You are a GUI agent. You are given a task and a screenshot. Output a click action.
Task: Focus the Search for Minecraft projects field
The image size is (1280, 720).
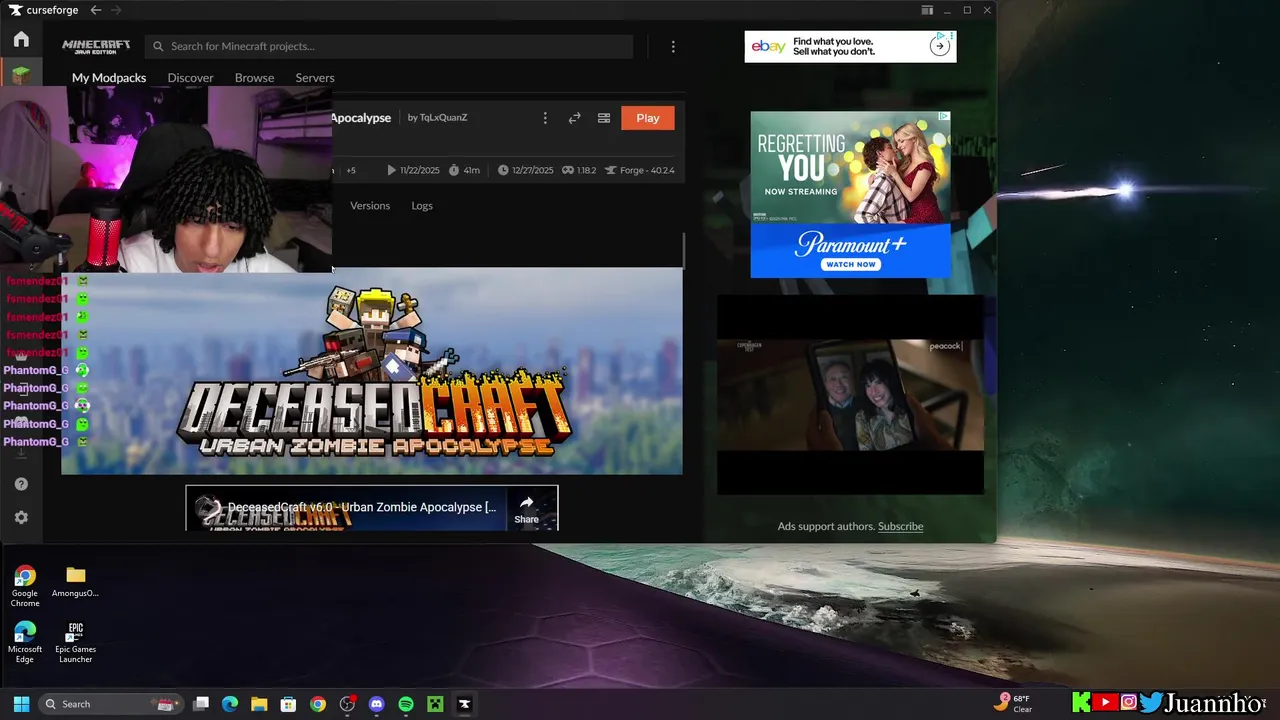tap(389, 46)
